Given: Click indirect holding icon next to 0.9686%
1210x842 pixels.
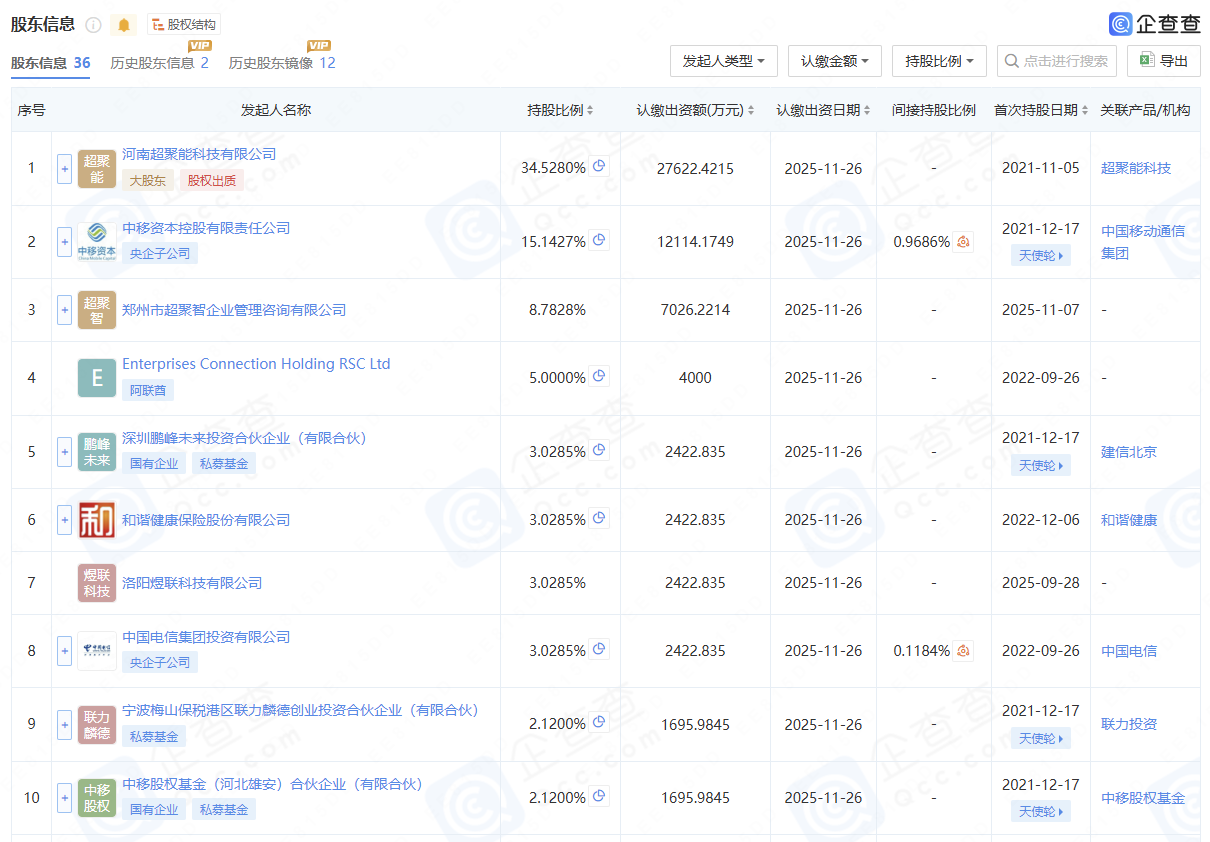Looking at the screenshot, I should (963, 242).
